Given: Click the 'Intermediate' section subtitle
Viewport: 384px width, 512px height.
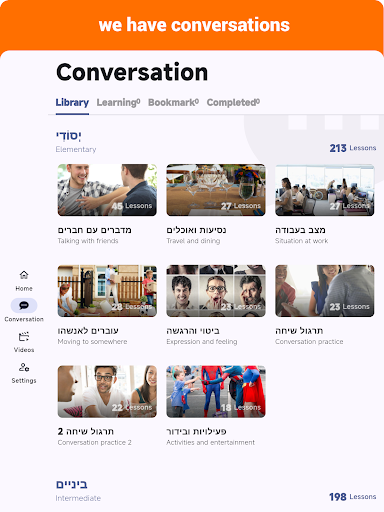Looking at the screenshot, I should [78, 498].
